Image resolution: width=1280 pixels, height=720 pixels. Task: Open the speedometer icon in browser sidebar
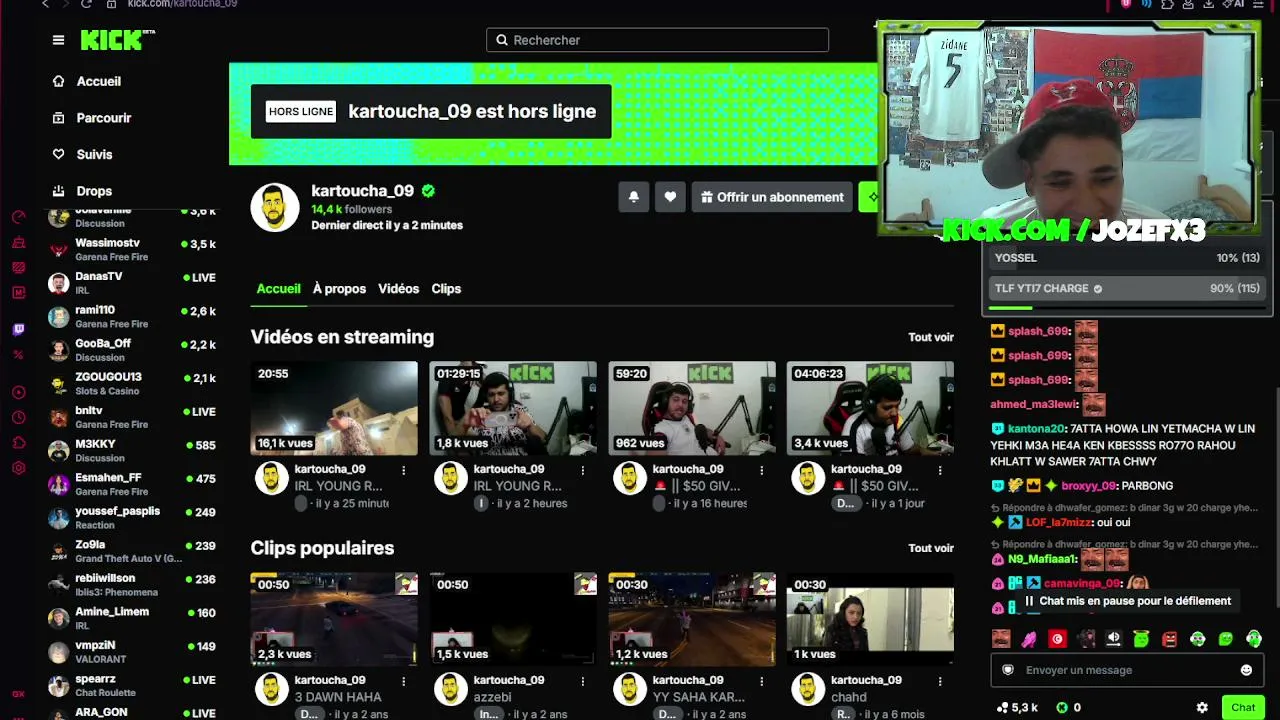[18, 216]
